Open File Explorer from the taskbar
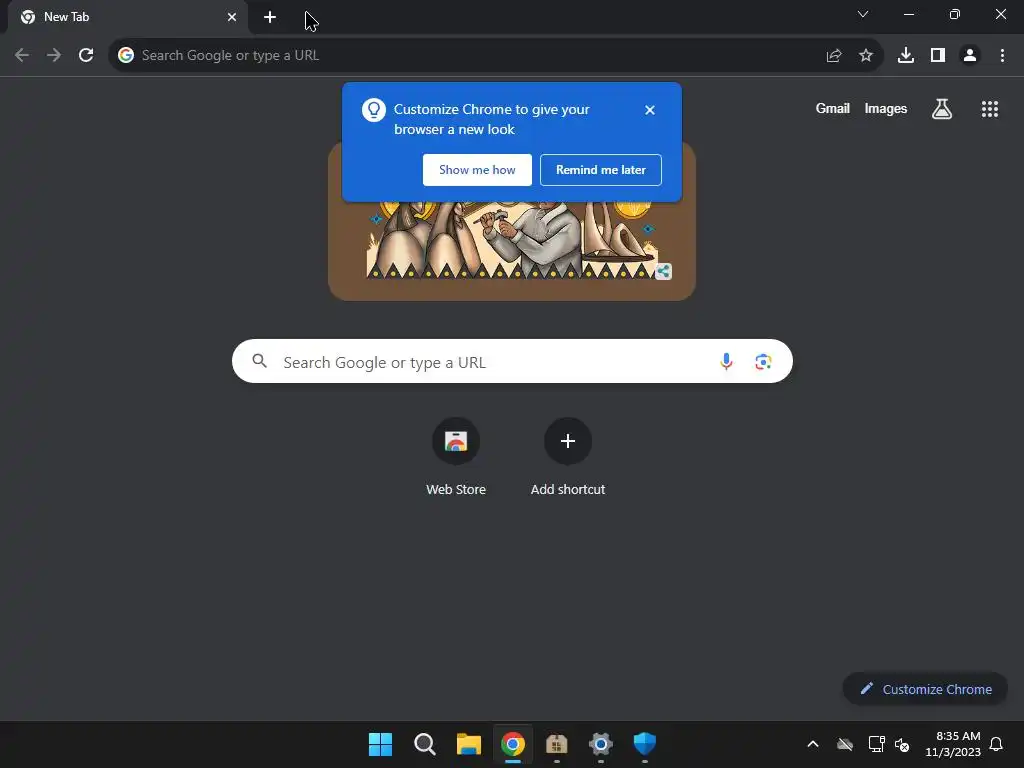Viewport: 1024px width, 768px height. click(469, 744)
